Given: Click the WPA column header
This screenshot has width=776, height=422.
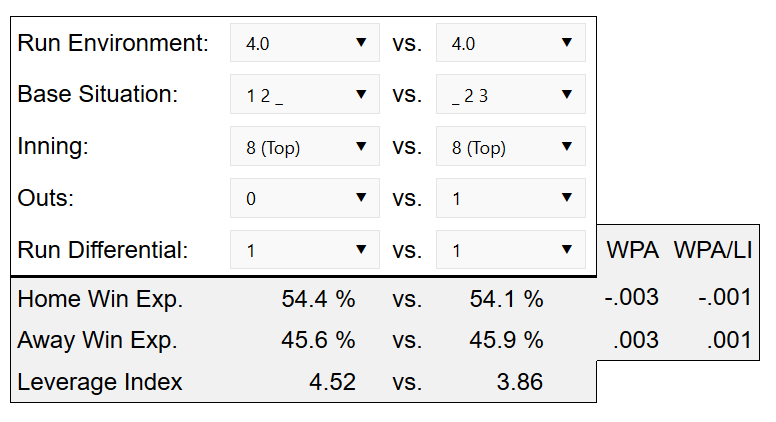Looking at the screenshot, I should (632, 251).
